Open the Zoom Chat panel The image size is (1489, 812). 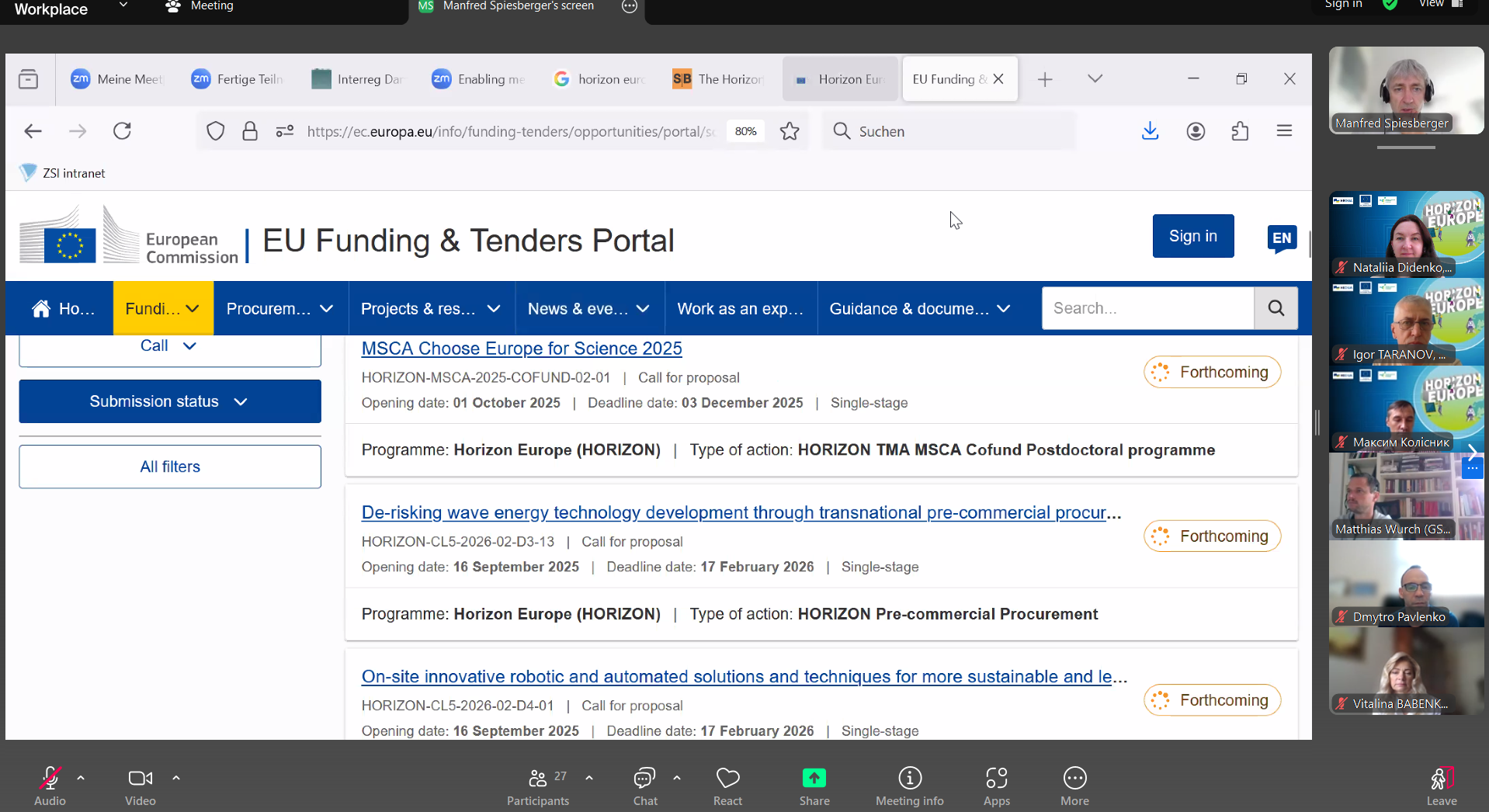click(x=644, y=779)
